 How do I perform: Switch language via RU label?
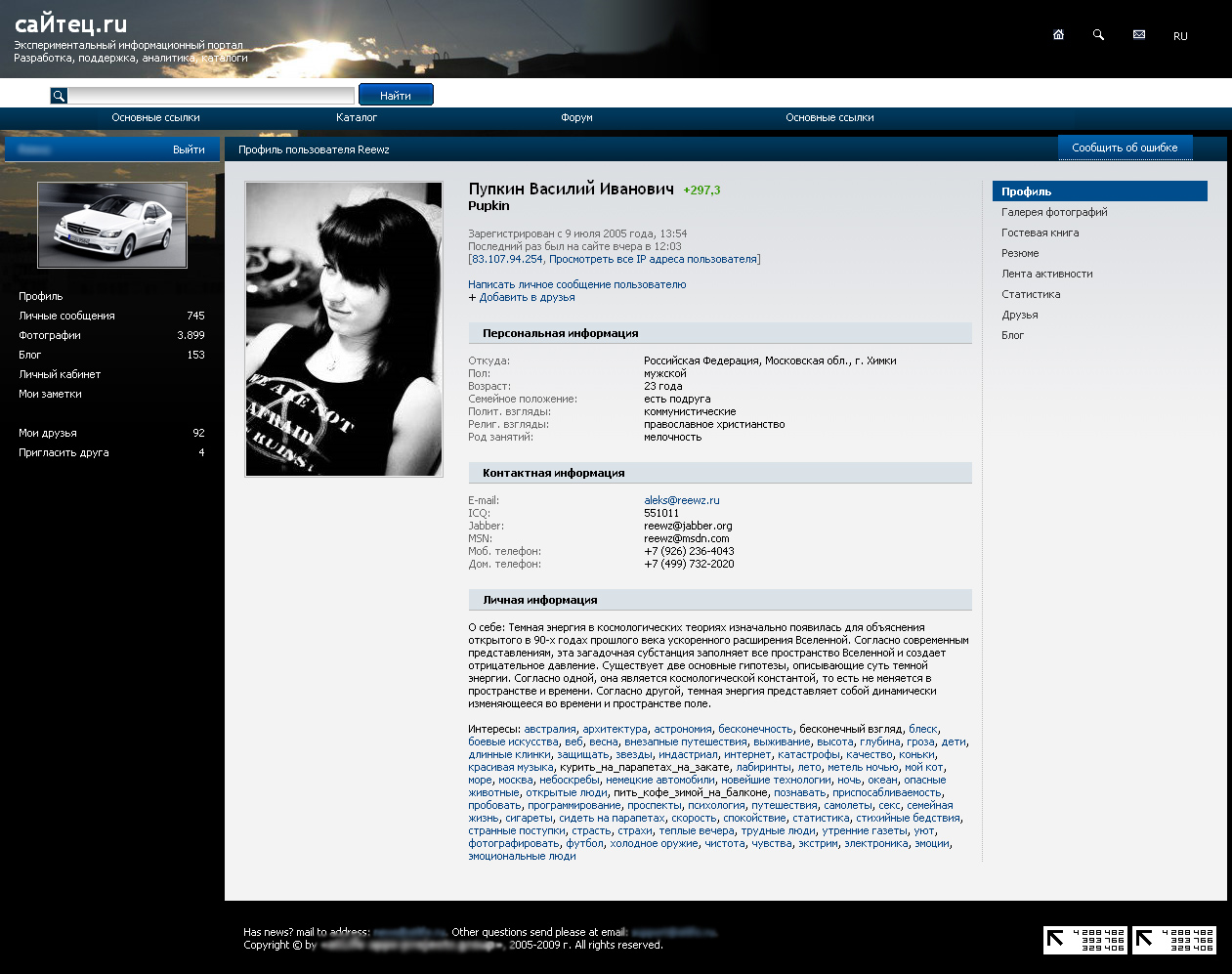[x=1180, y=36]
